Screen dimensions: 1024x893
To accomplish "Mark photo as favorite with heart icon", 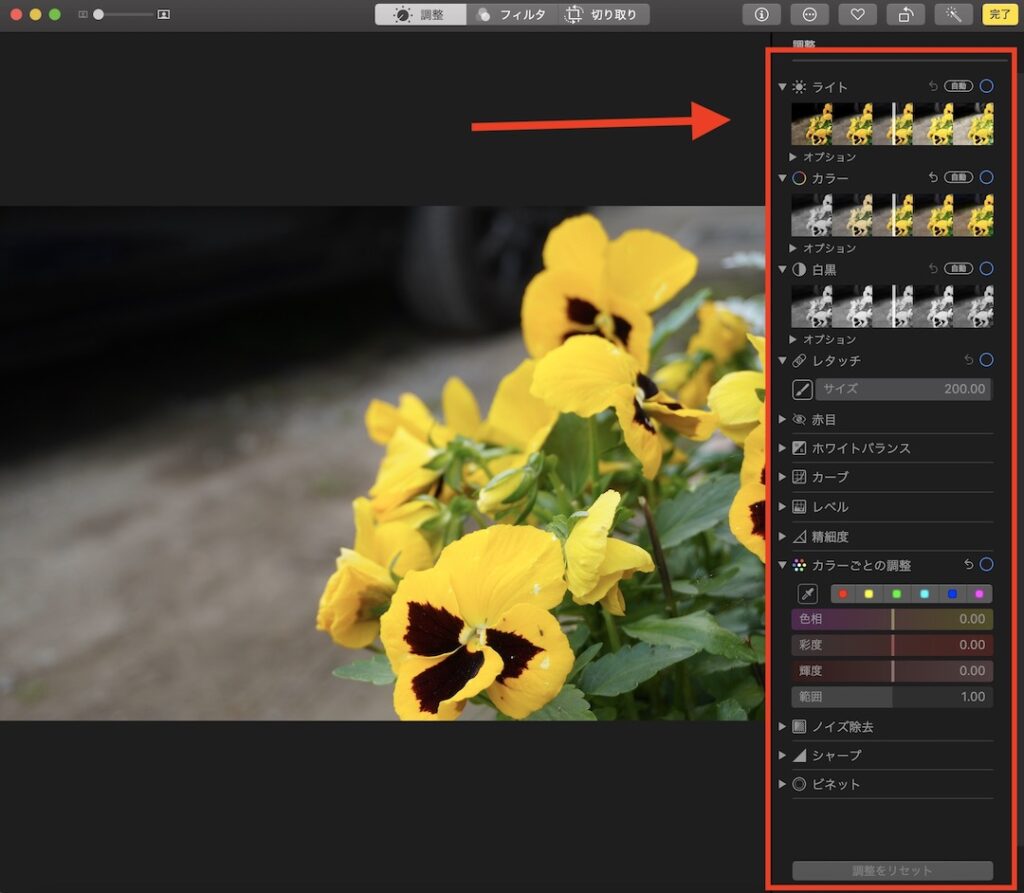I will (x=857, y=14).
